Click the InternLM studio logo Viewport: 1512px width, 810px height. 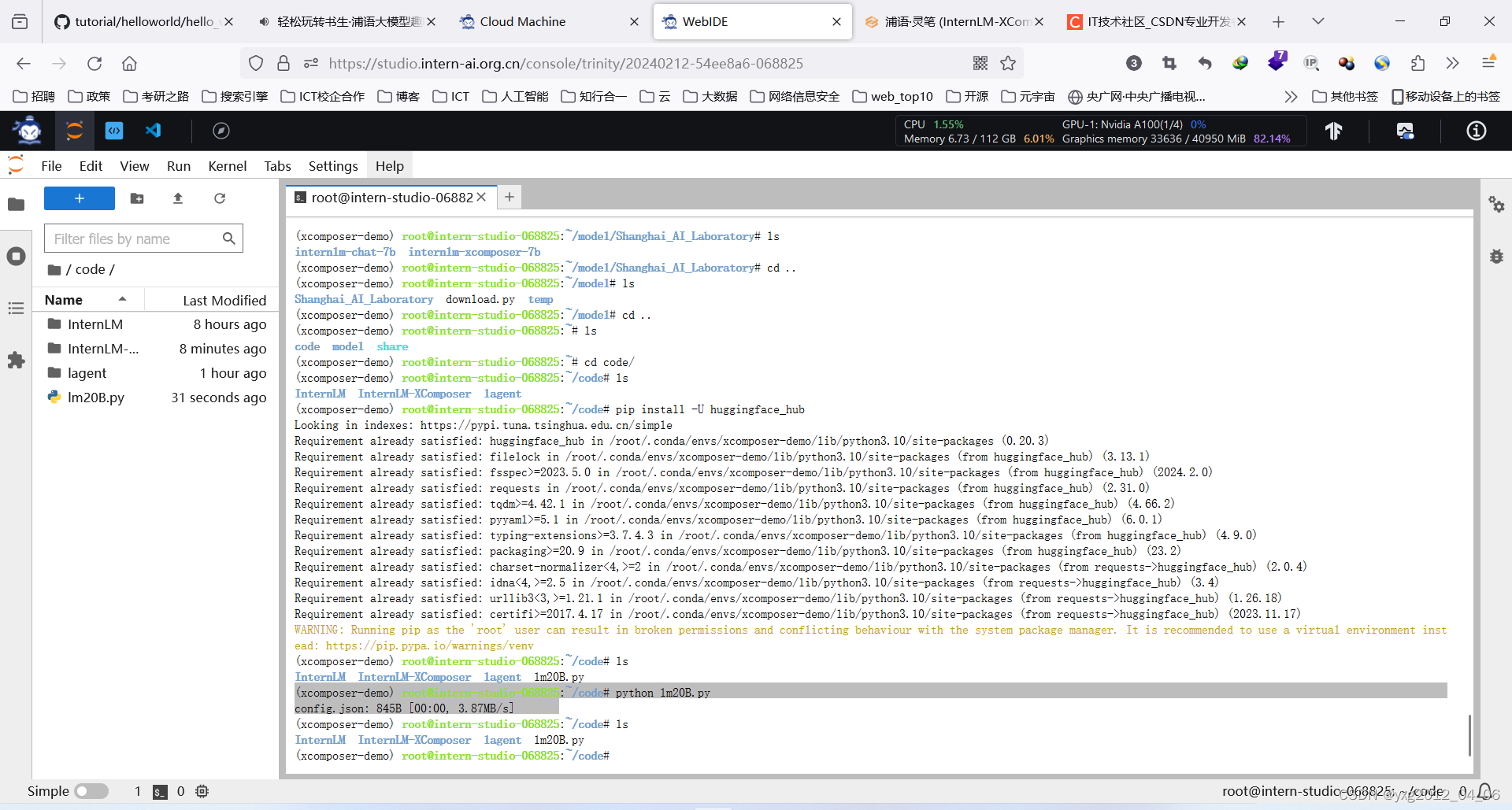coord(29,131)
